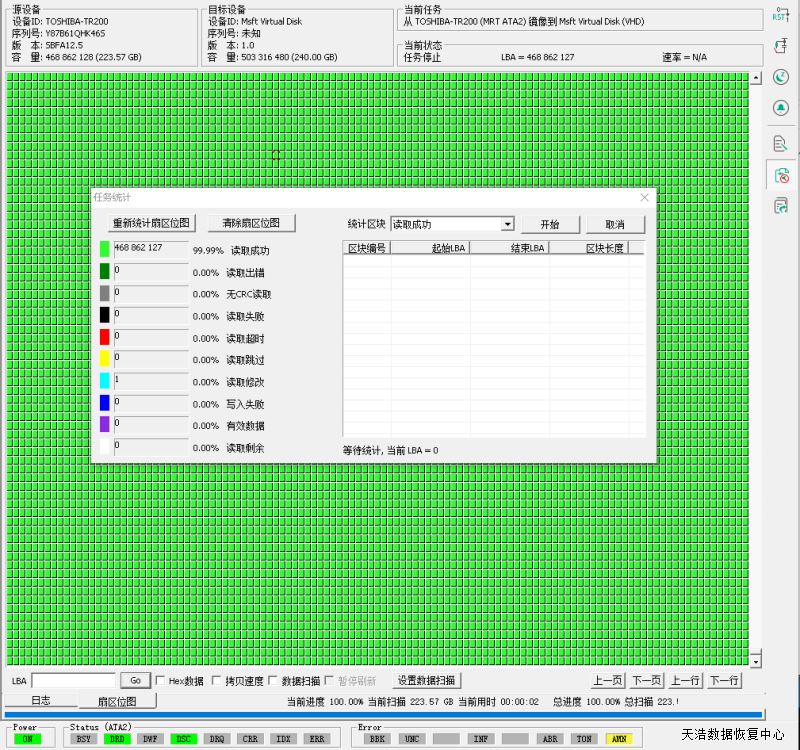Open the document search icon in sidebar
Image resolution: width=800 pixels, height=750 pixels.
click(x=781, y=144)
